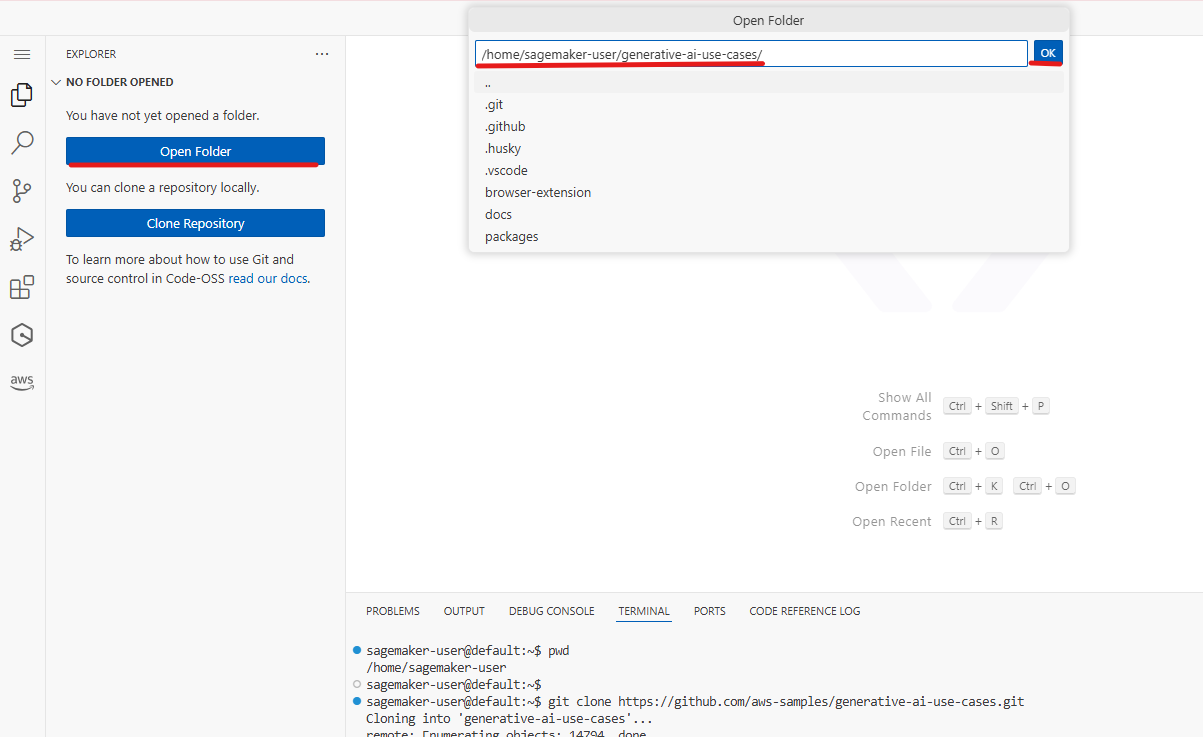Switch to the OUTPUT panel tab
Screen dimensions: 1203x737
pos(464,611)
